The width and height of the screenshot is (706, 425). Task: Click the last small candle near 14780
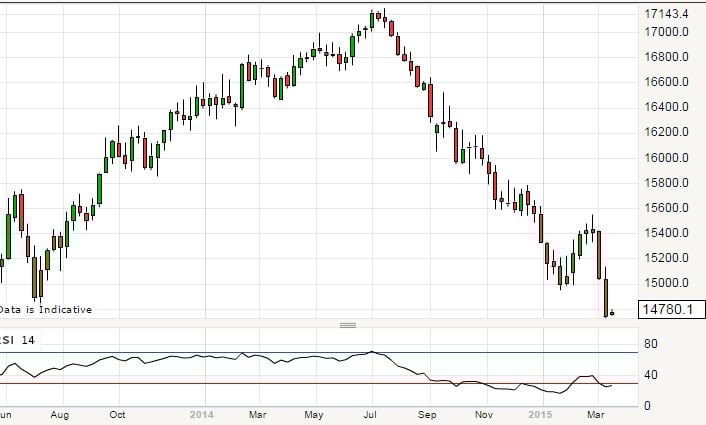coord(613,313)
